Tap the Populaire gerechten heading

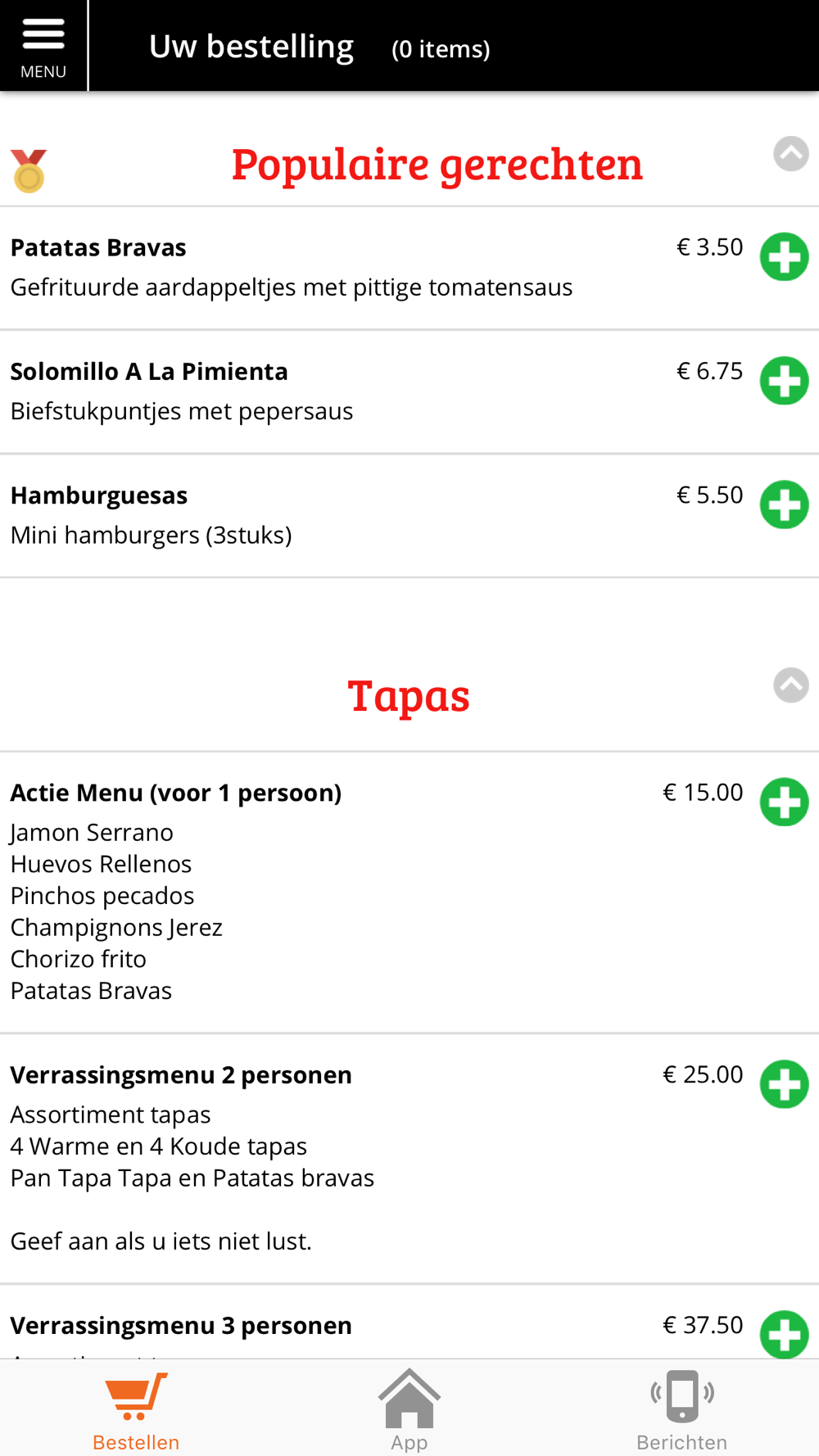coord(437,164)
